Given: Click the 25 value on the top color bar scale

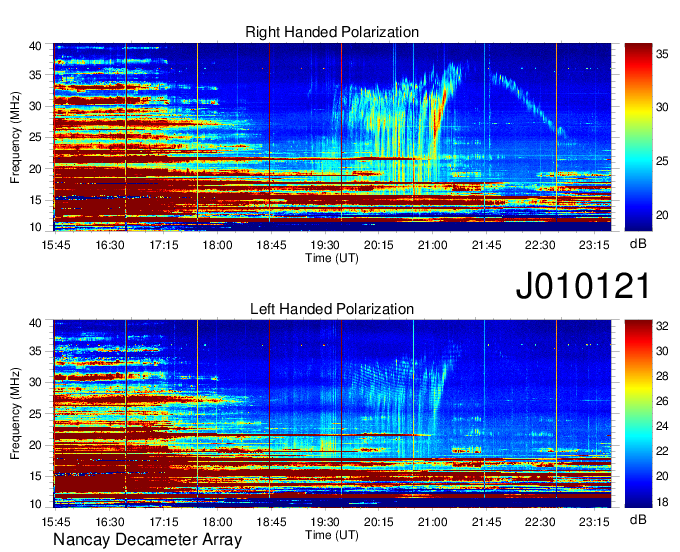Looking at the screenshot, I should pyautogui.click(x=662, y=161).
